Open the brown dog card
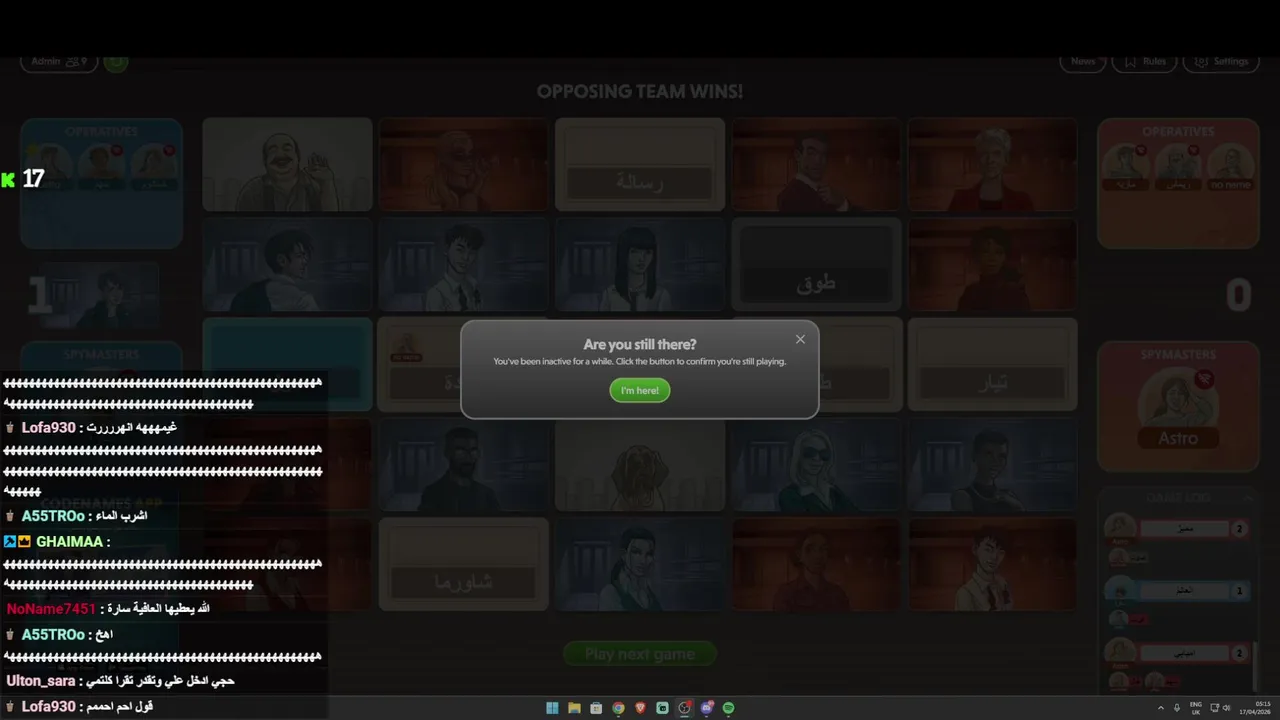1280x720 pixels. [x=640, y=464]
